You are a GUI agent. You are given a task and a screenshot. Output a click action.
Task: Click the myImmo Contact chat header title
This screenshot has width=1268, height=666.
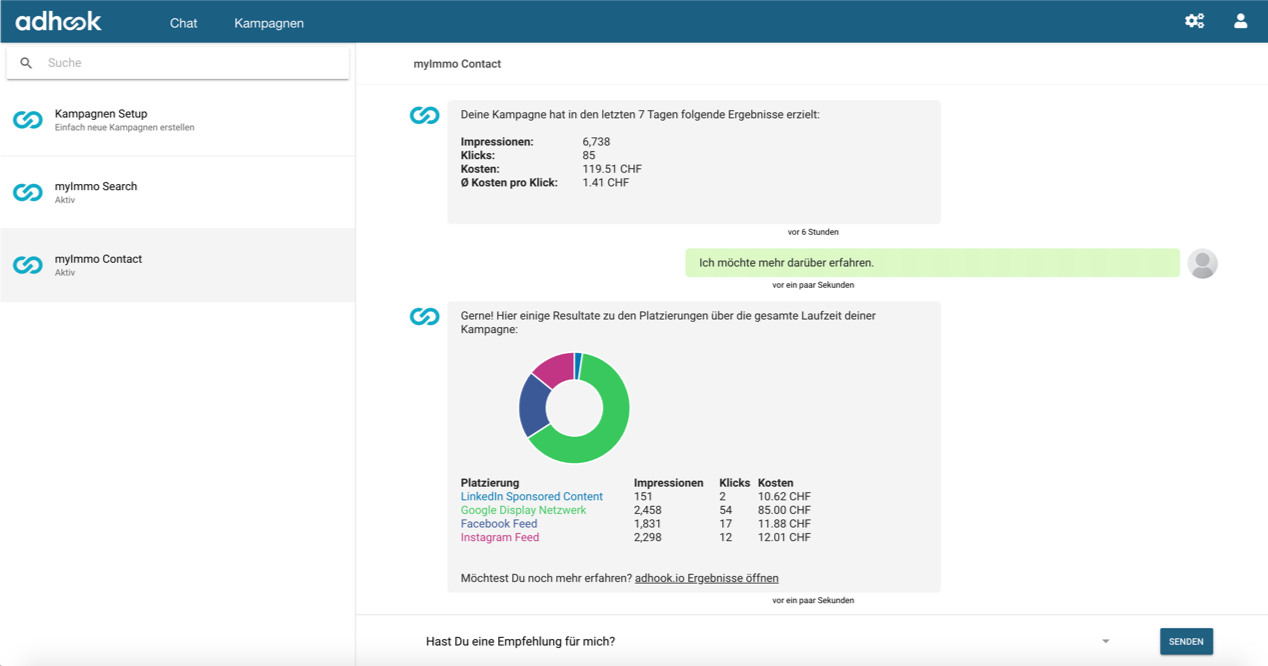pyautogui.click(x=457, y=64)
